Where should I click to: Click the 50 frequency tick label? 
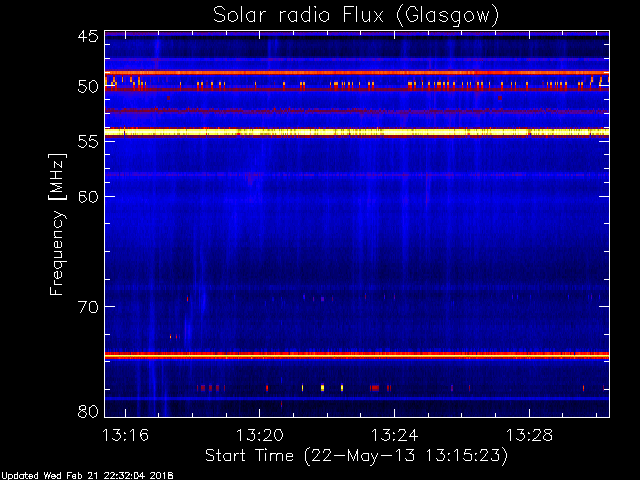click(x=88, y=87)
